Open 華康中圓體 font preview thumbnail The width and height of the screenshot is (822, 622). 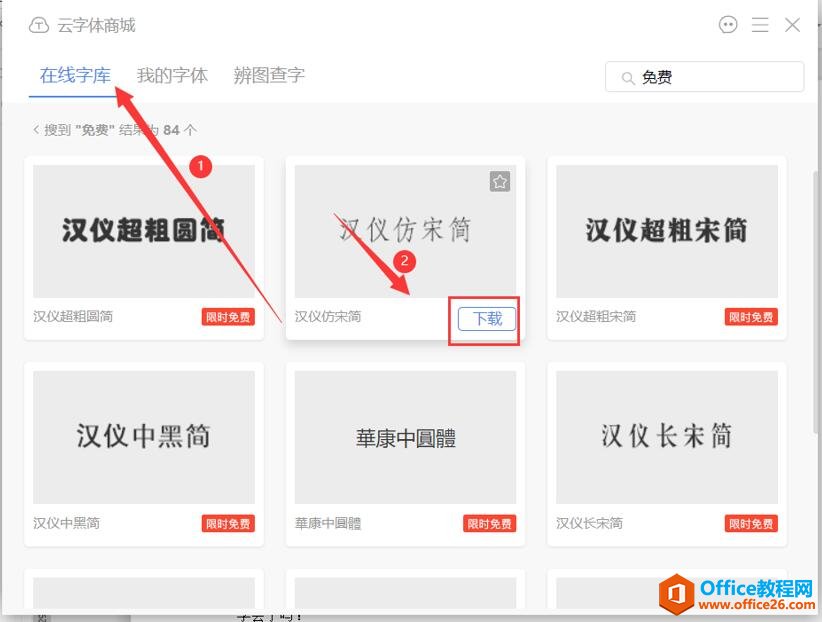pyautogui.click(x=405, y=437)
